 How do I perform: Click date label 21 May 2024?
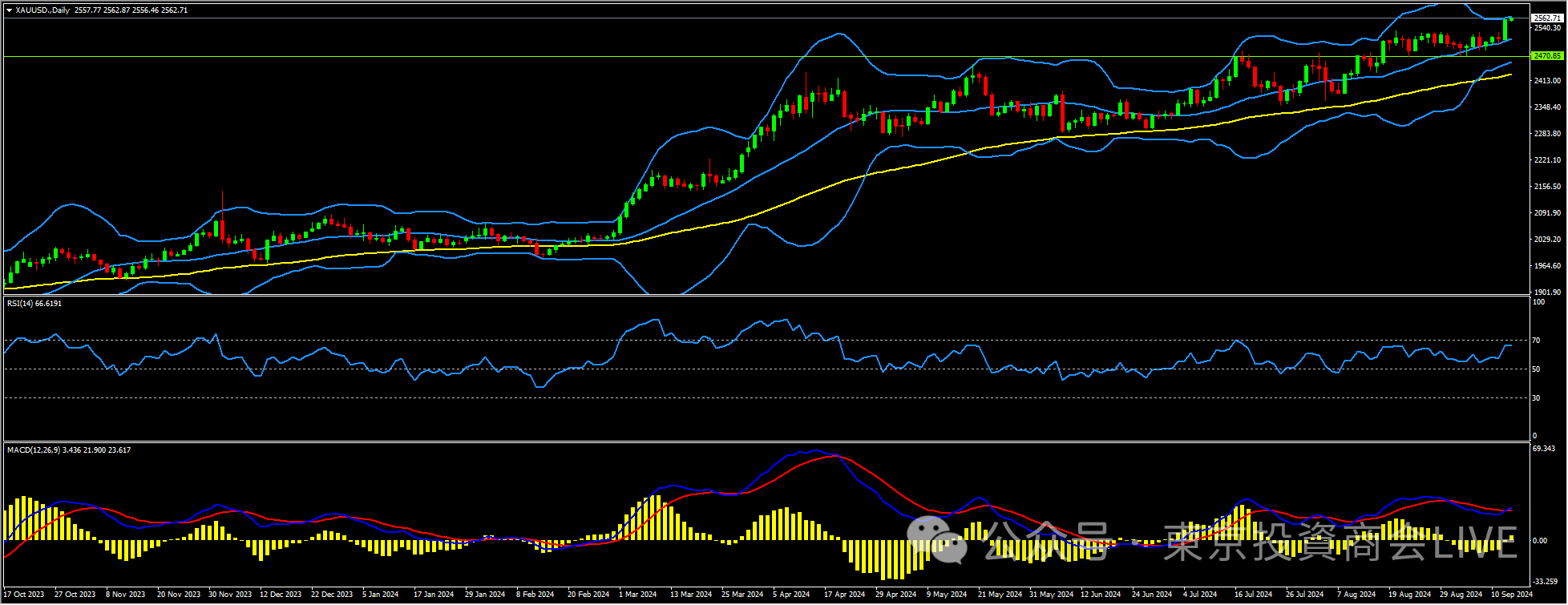click(1000, 595)
